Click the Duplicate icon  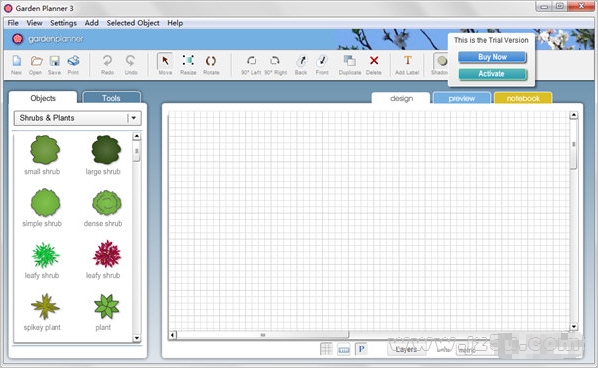(x=350, y=64)
